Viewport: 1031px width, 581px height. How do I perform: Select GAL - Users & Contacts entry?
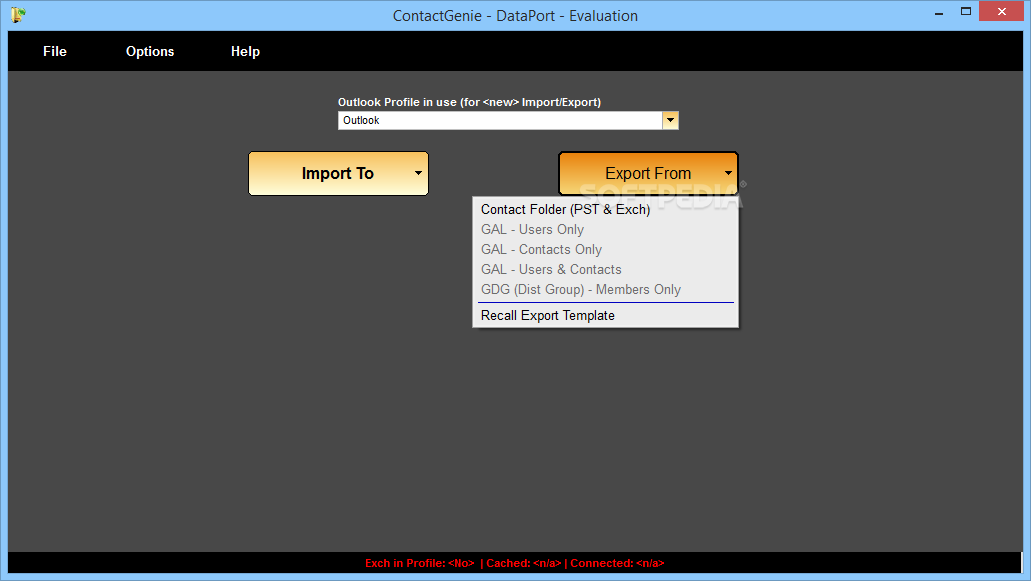pos(605,269)
